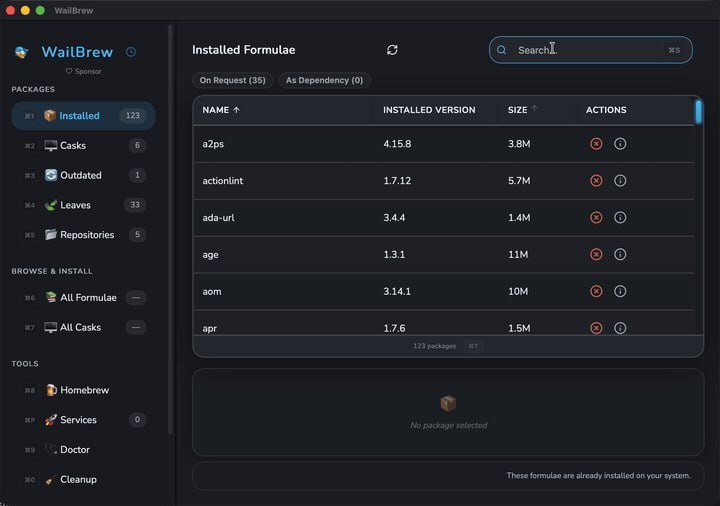Toggle the As Dependency (0) filter

[x=324, y=80]
